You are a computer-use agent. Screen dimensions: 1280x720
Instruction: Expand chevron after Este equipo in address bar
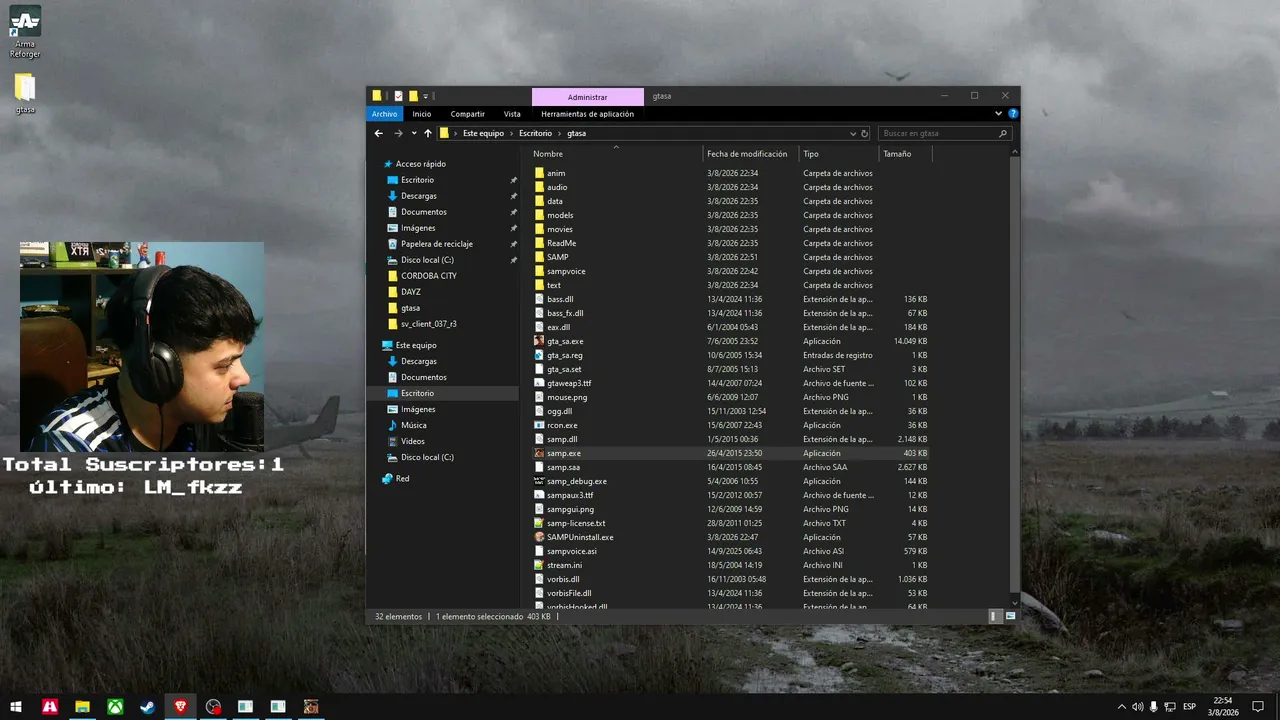pos(511,133)
